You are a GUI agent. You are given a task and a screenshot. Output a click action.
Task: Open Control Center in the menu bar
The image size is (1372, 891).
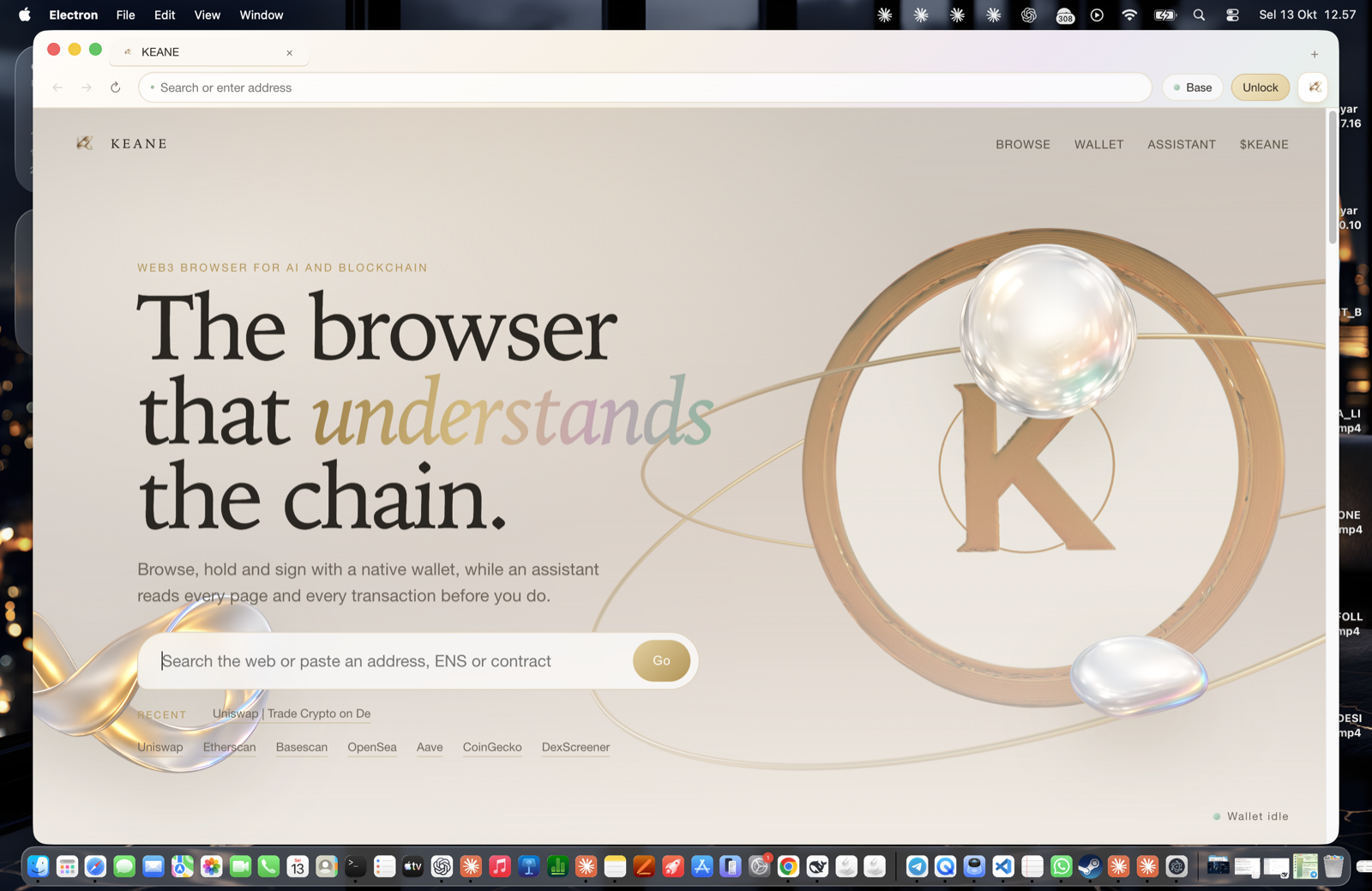pyautogui.click(x=1232, y=15)
